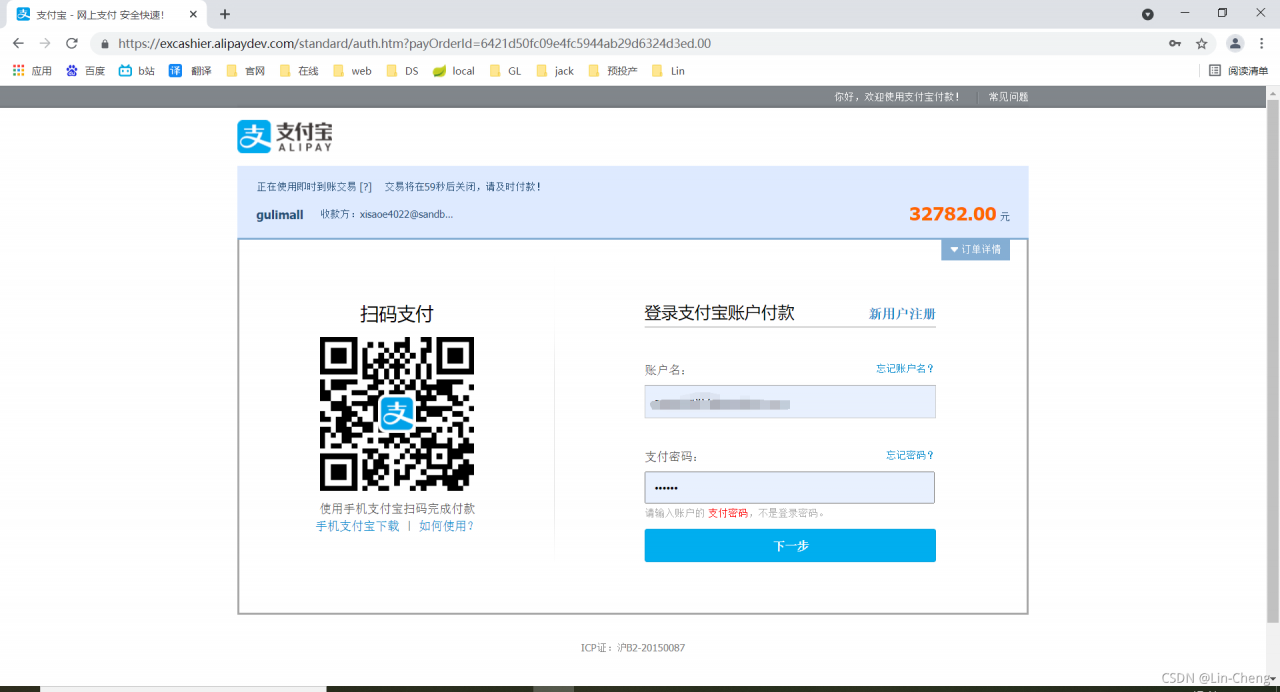The width and height of the screenshot is (1280, 692).
Task: Expand the 订单详情 order details
Action: point(975,249)
